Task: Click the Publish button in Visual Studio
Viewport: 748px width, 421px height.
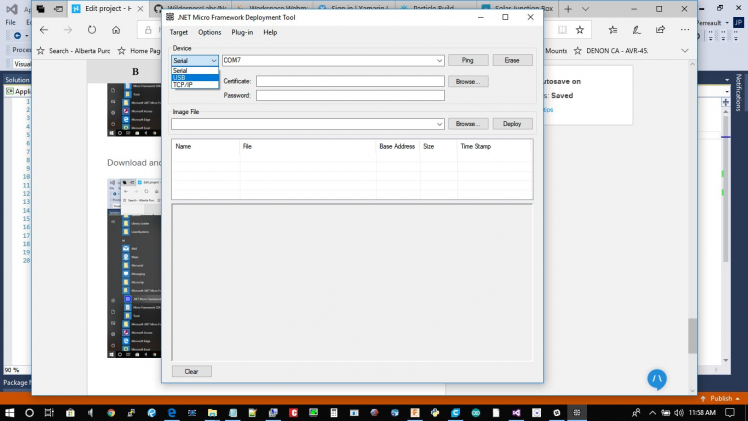Action: coord(721,399)
